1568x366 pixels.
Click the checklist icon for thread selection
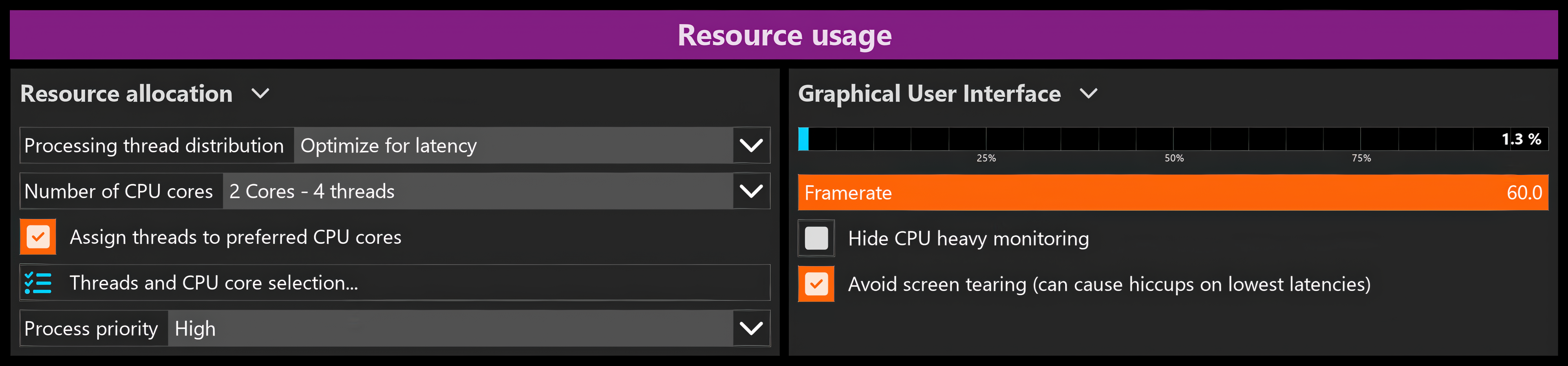38,283
